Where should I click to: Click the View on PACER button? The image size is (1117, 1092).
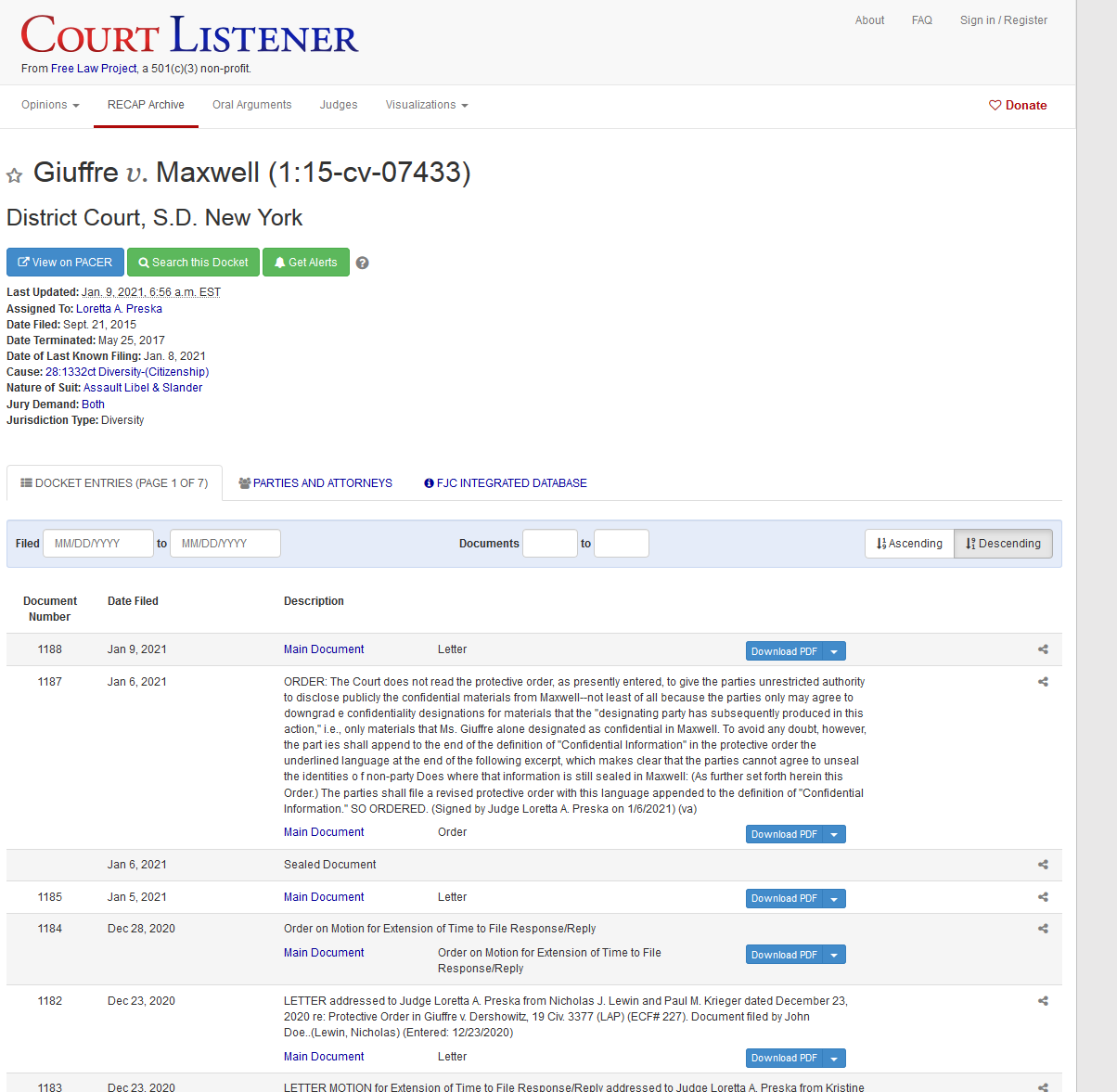(65, 263)
